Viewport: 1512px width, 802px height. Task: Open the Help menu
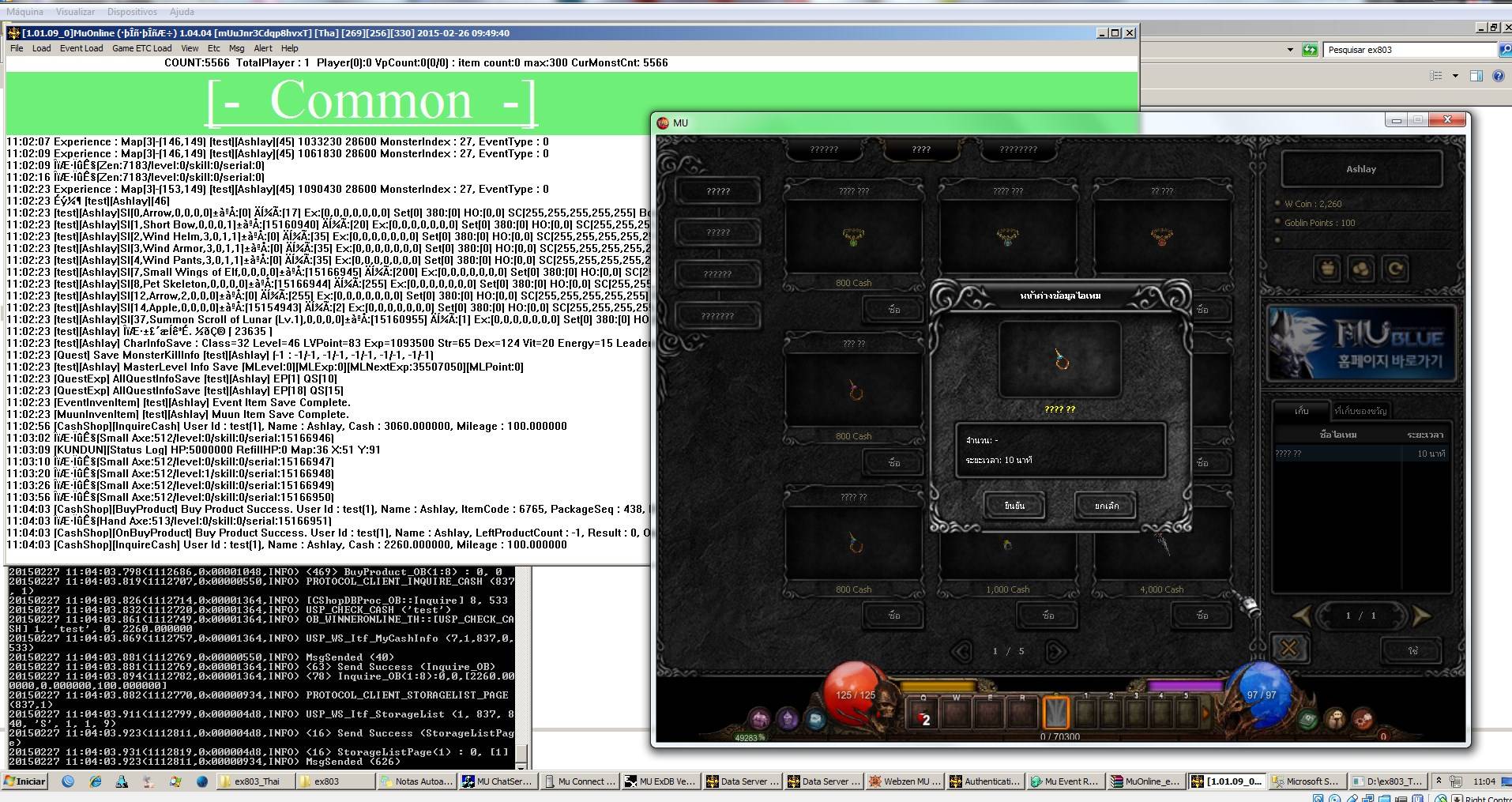(290, 48)
